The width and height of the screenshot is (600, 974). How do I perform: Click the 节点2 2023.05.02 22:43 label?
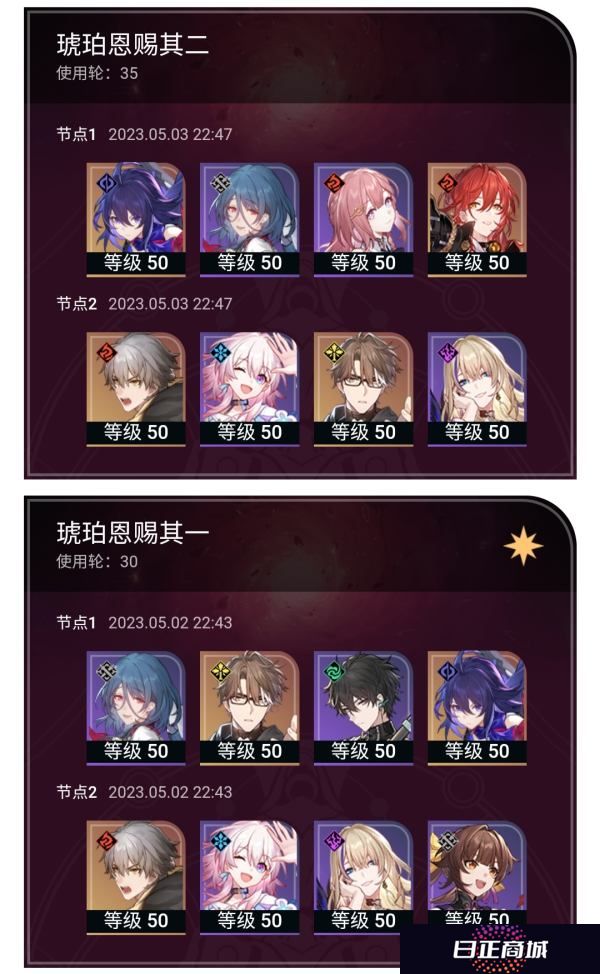144,792
